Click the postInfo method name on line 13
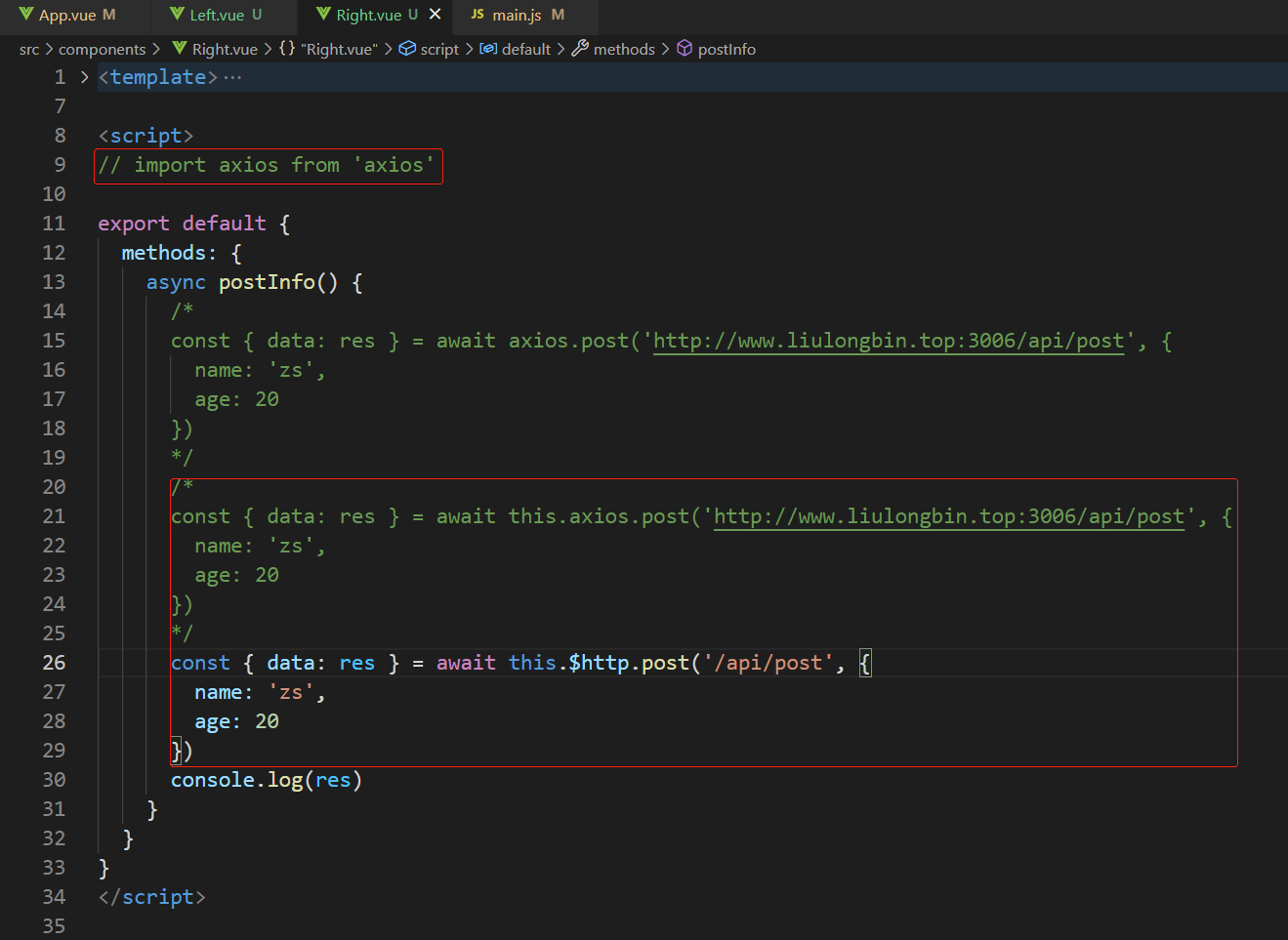 (267, 282)
